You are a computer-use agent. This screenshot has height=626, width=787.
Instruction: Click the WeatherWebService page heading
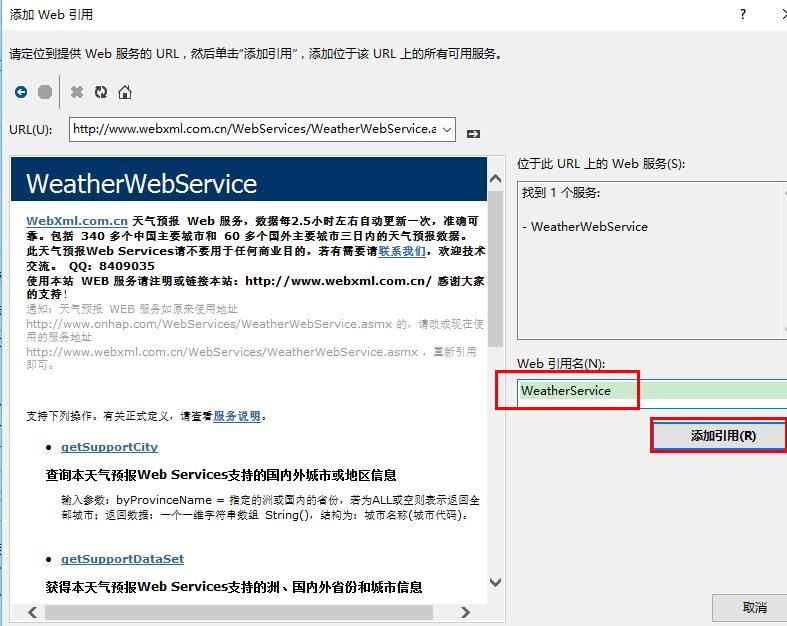coord(142,184)
